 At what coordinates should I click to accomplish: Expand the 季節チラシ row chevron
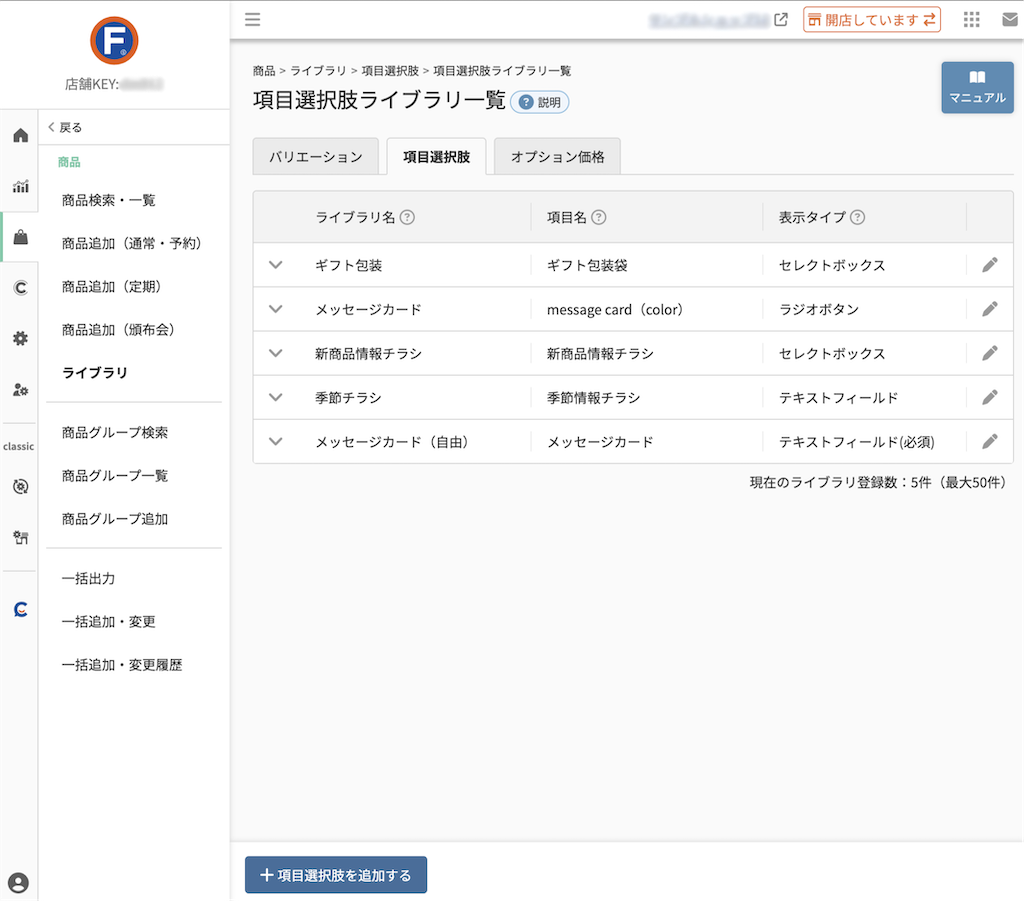[276, 398]
